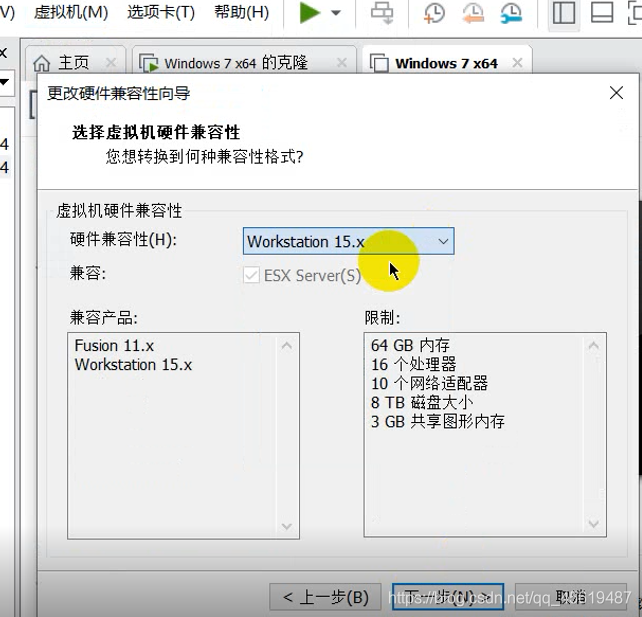
Task: Open the 虚拟机(M) menu
Action: 71,12
